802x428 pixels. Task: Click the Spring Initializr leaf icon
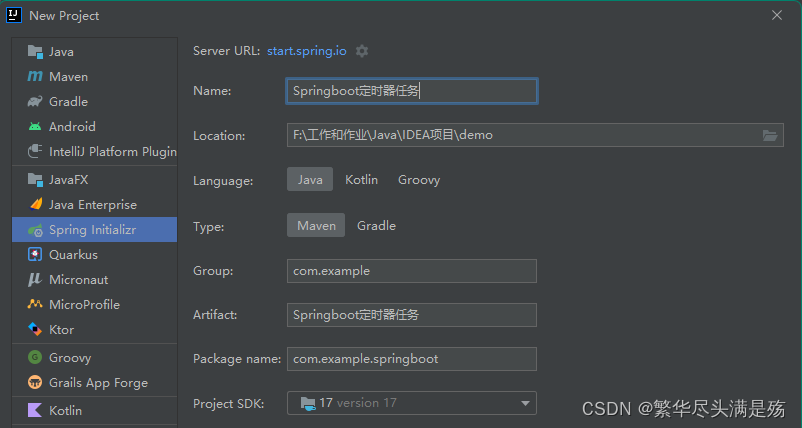pos(35,230)
